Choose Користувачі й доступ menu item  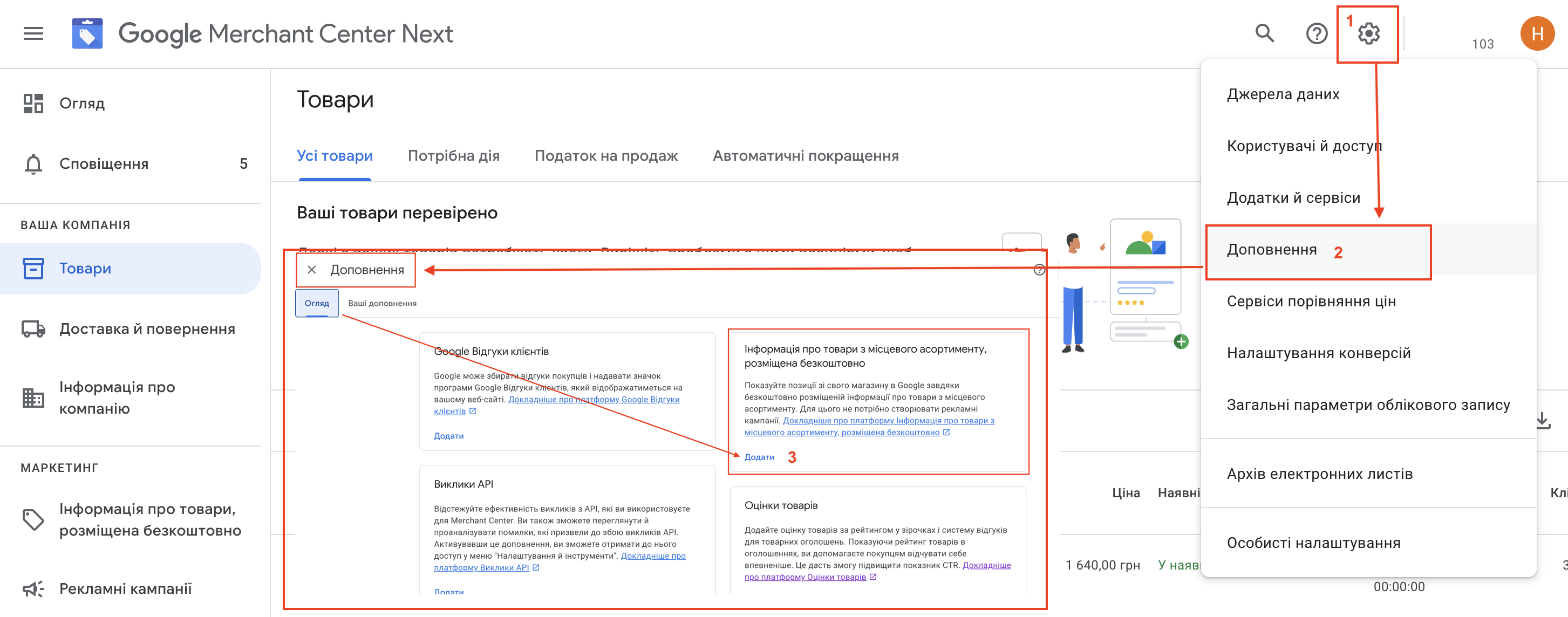1369,146
